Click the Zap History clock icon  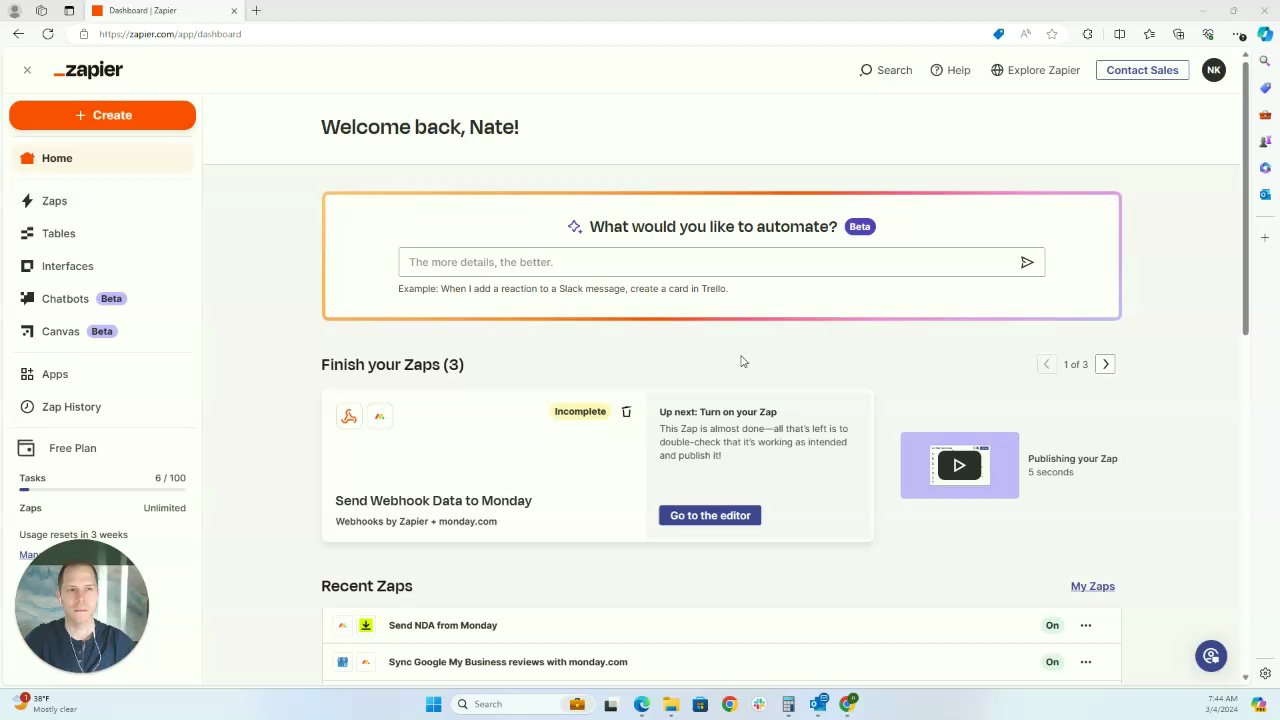coord(27,407)
